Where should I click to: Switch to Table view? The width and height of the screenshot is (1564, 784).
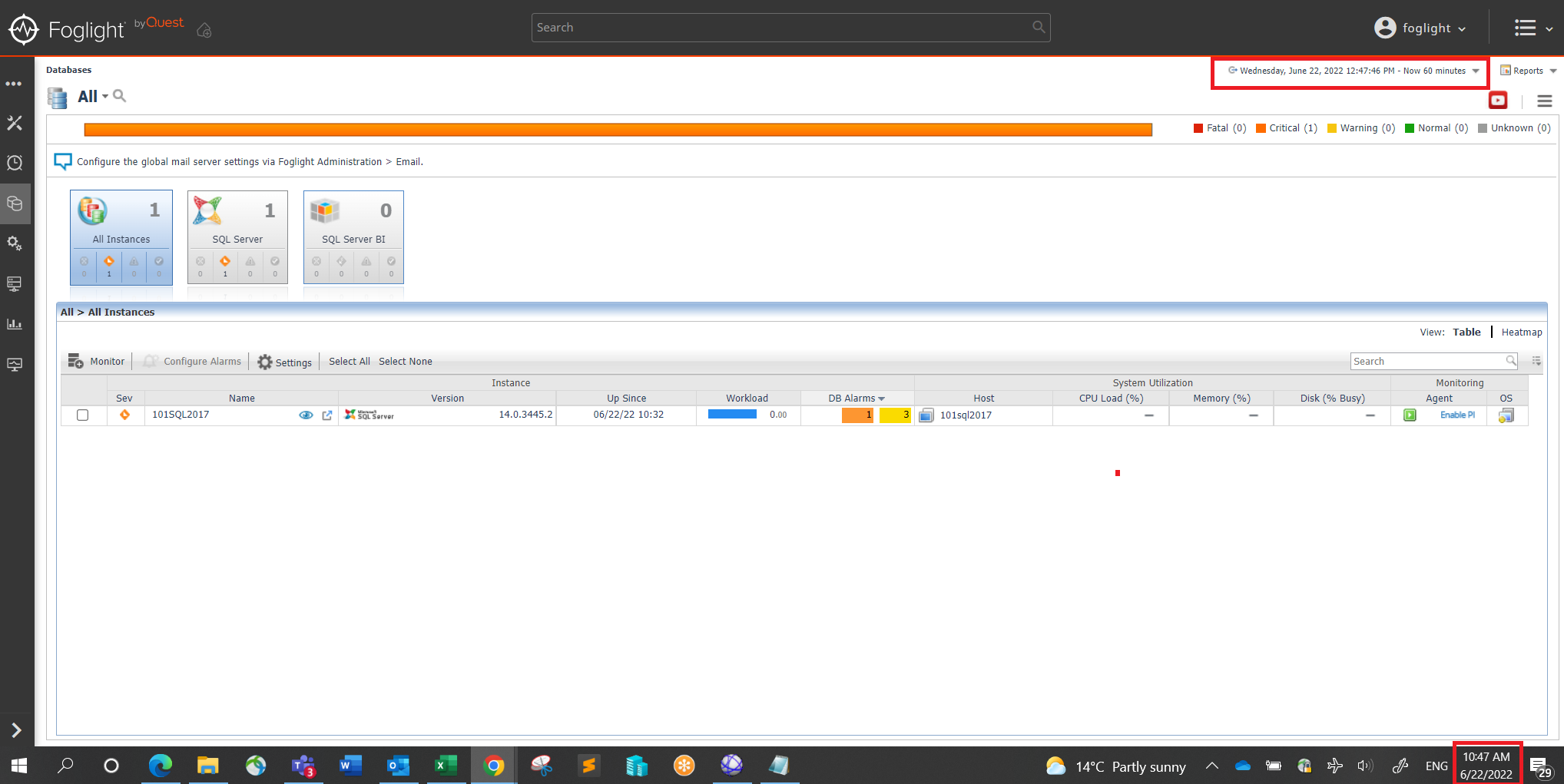point(1466,332)
